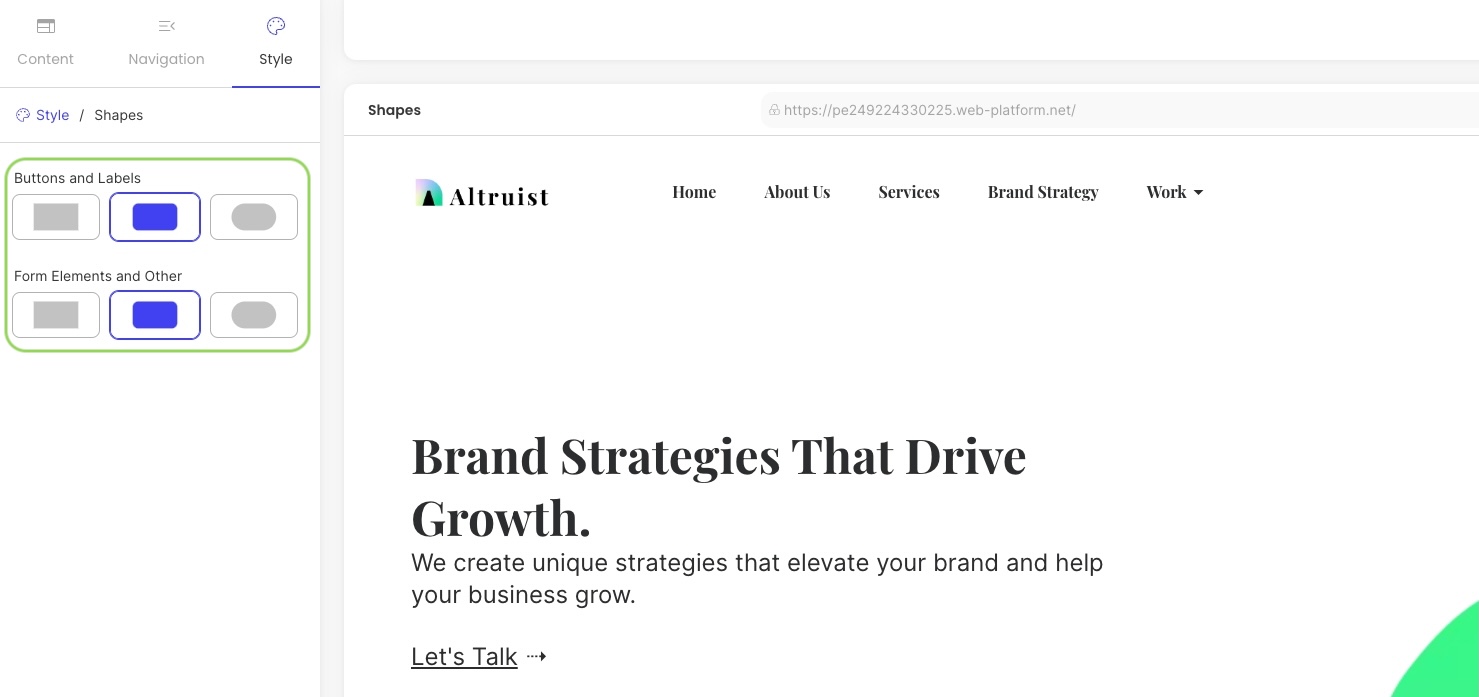Go back to the Style breadcrumb link
The width and height of the screenshot is (1479, 697).
point(52,115)
